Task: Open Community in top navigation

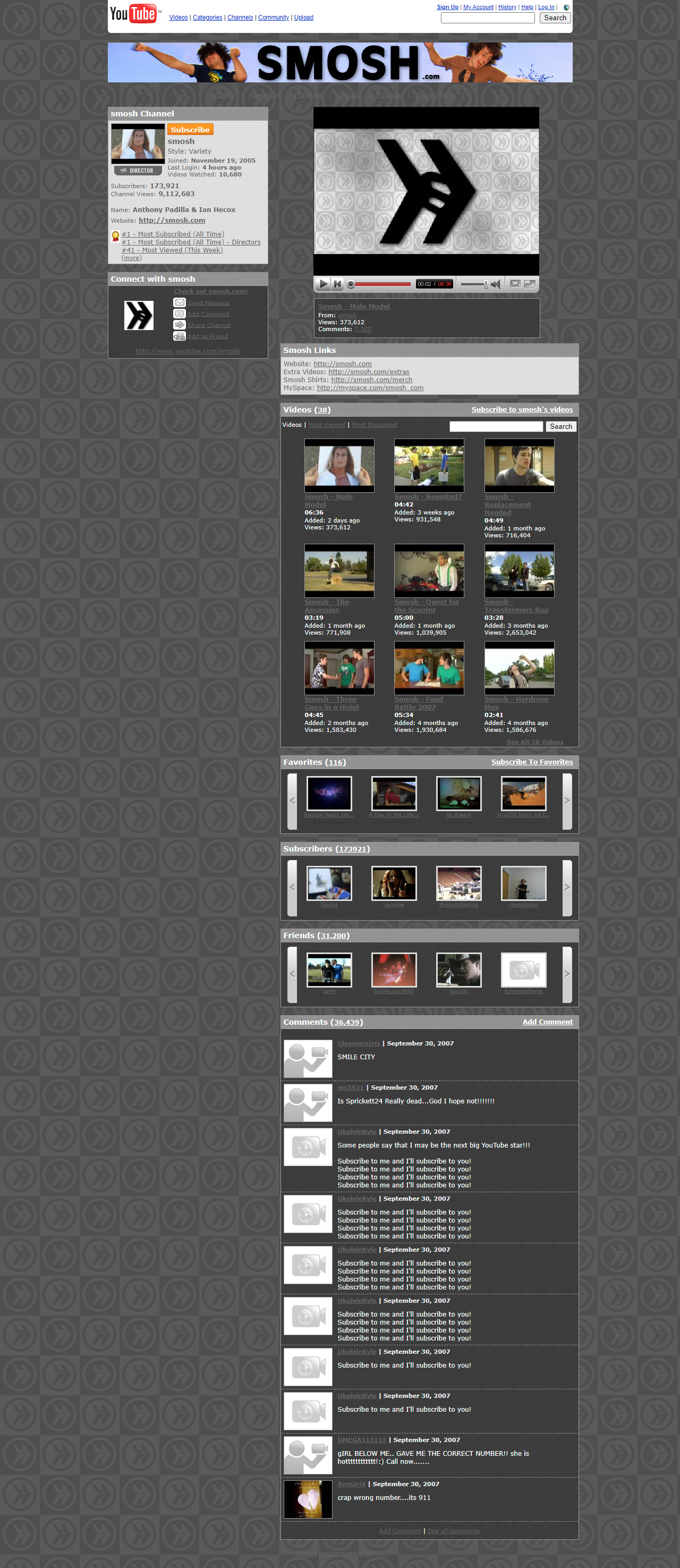Action: pyautogui.click(x=274, y=18)
